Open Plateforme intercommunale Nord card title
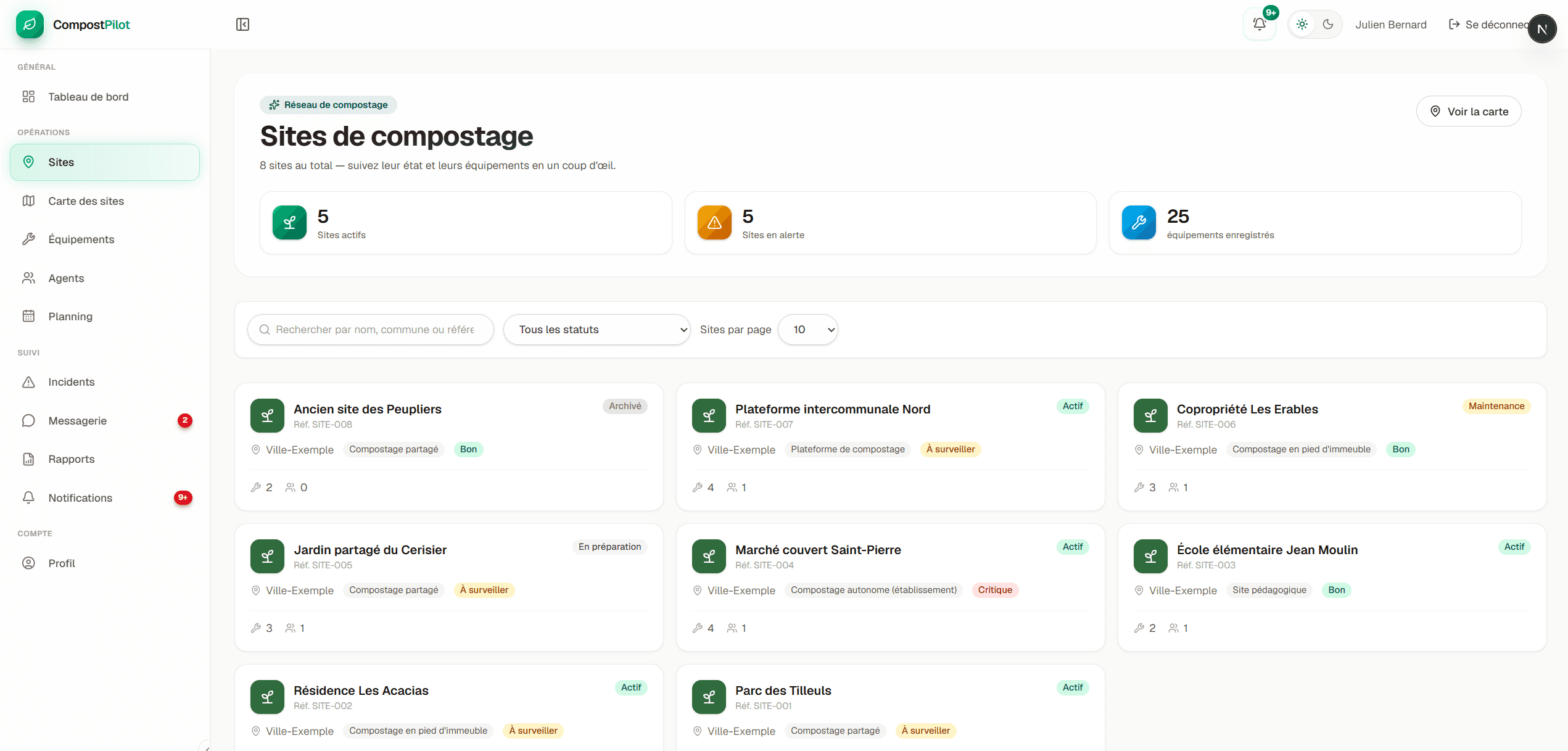1568x751 pixels. [832, 409]
